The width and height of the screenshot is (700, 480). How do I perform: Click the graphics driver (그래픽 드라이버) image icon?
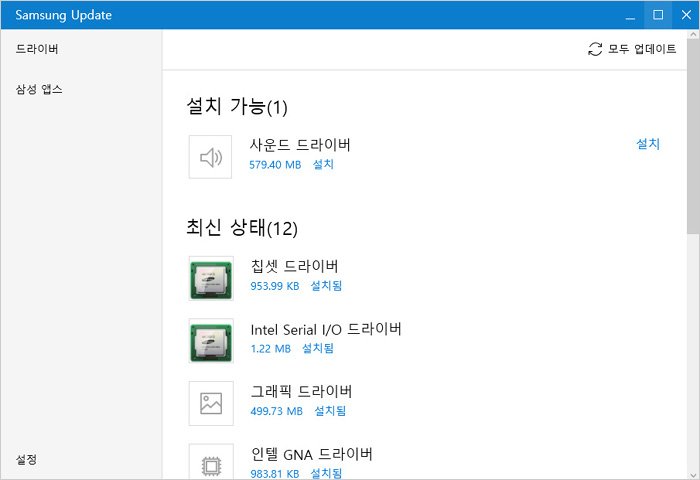click(211, 403)
